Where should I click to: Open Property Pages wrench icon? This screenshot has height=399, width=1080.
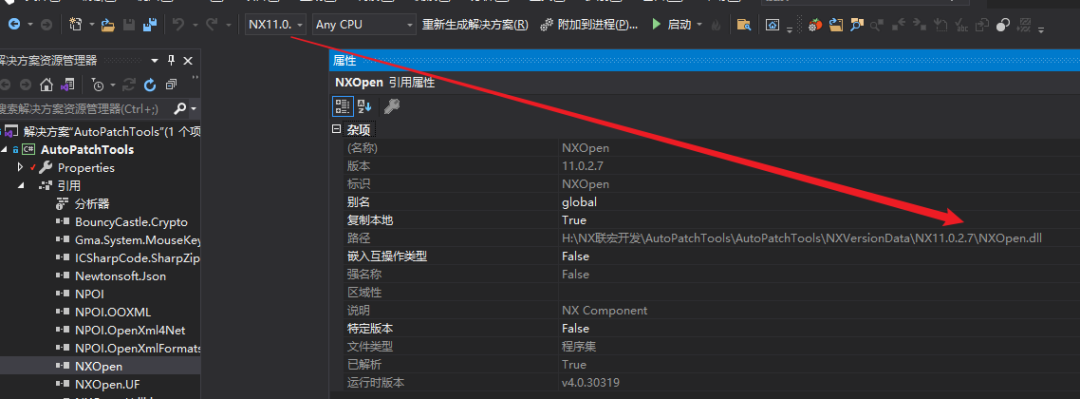point(391,106)
